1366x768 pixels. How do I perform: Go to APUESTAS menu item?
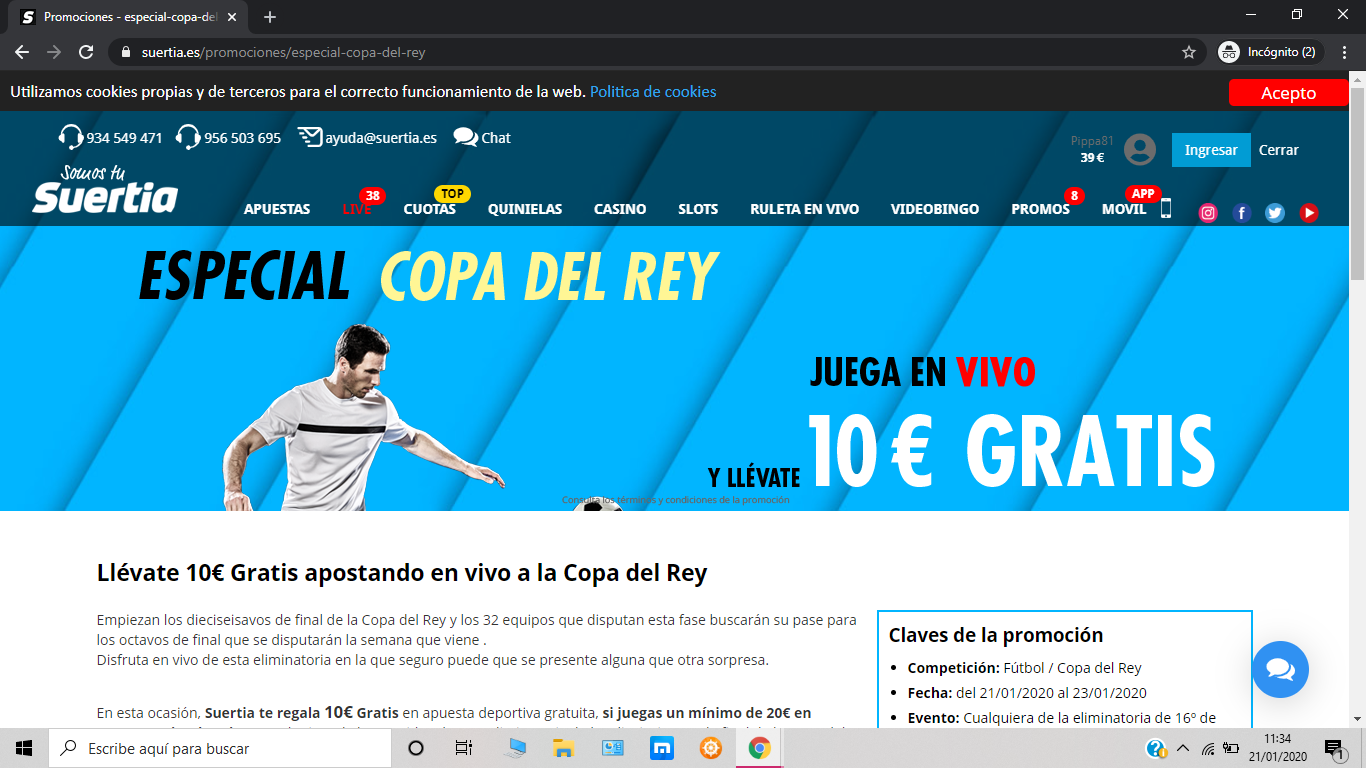(277, 209)
